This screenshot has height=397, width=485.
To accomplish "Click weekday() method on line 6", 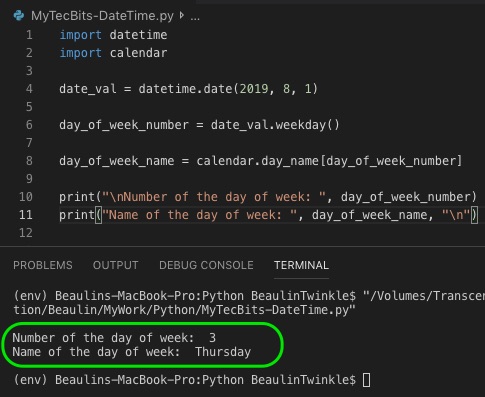I will click(307, 125).
